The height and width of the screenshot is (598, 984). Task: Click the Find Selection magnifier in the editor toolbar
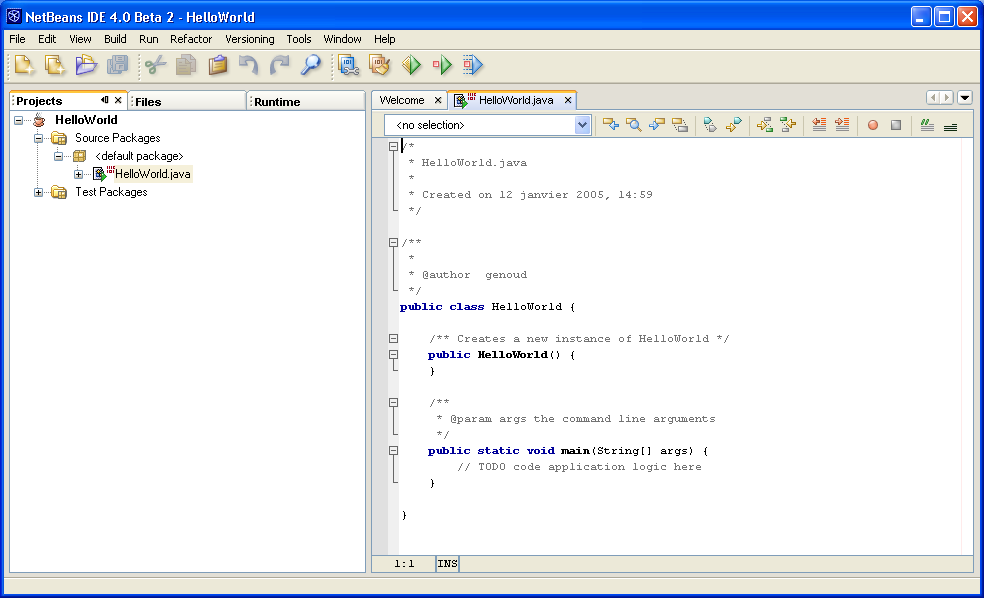coord(634,125)
